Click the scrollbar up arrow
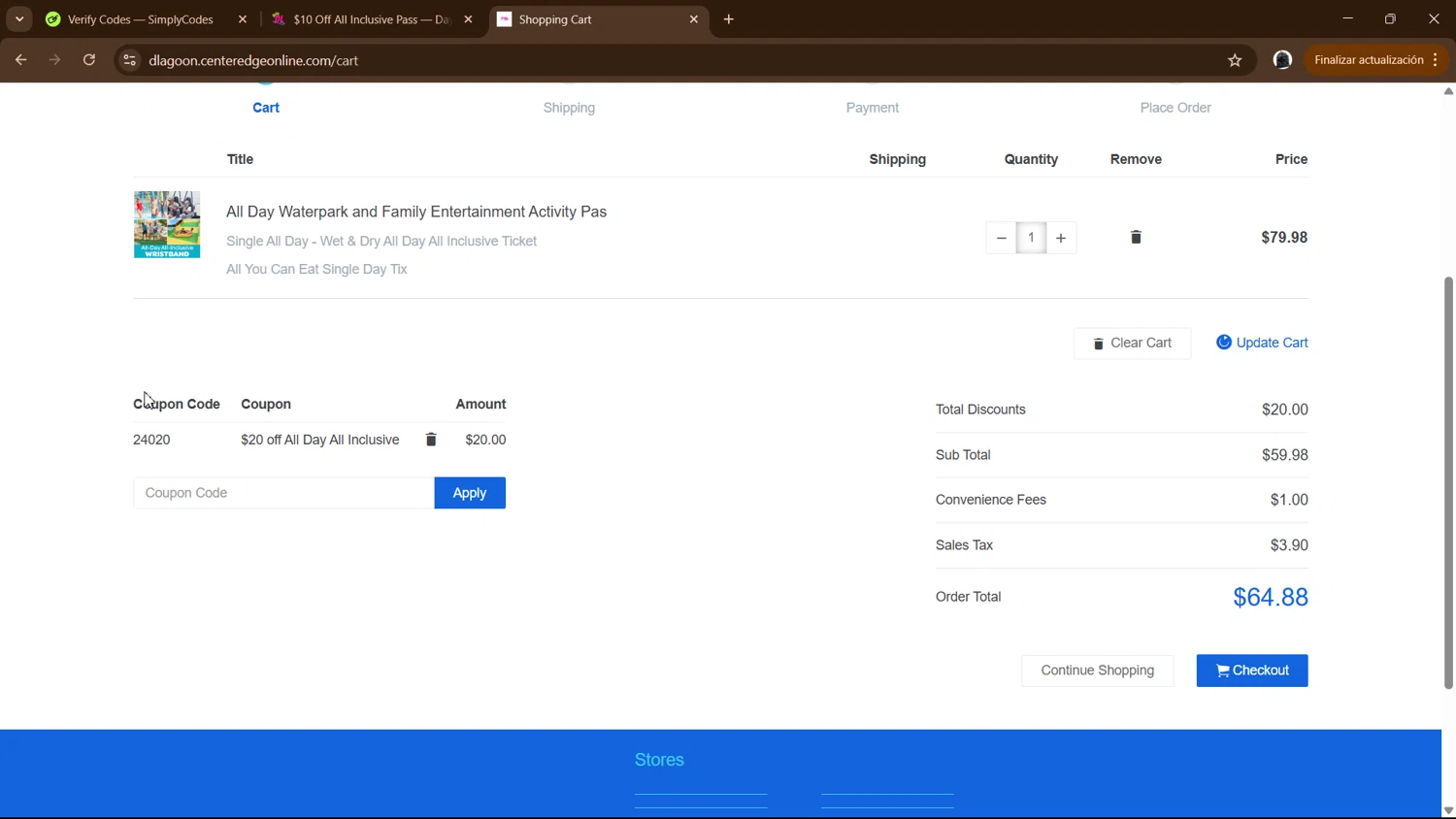Screen dimensions: 1456x819 (1448, 91)
